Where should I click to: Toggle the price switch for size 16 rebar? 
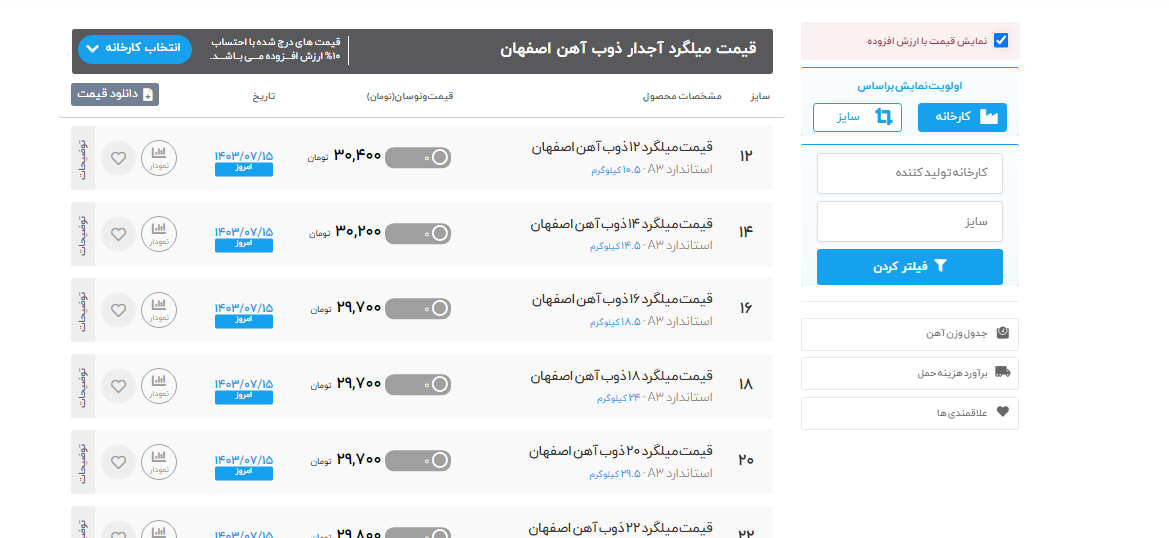[418, 309]
